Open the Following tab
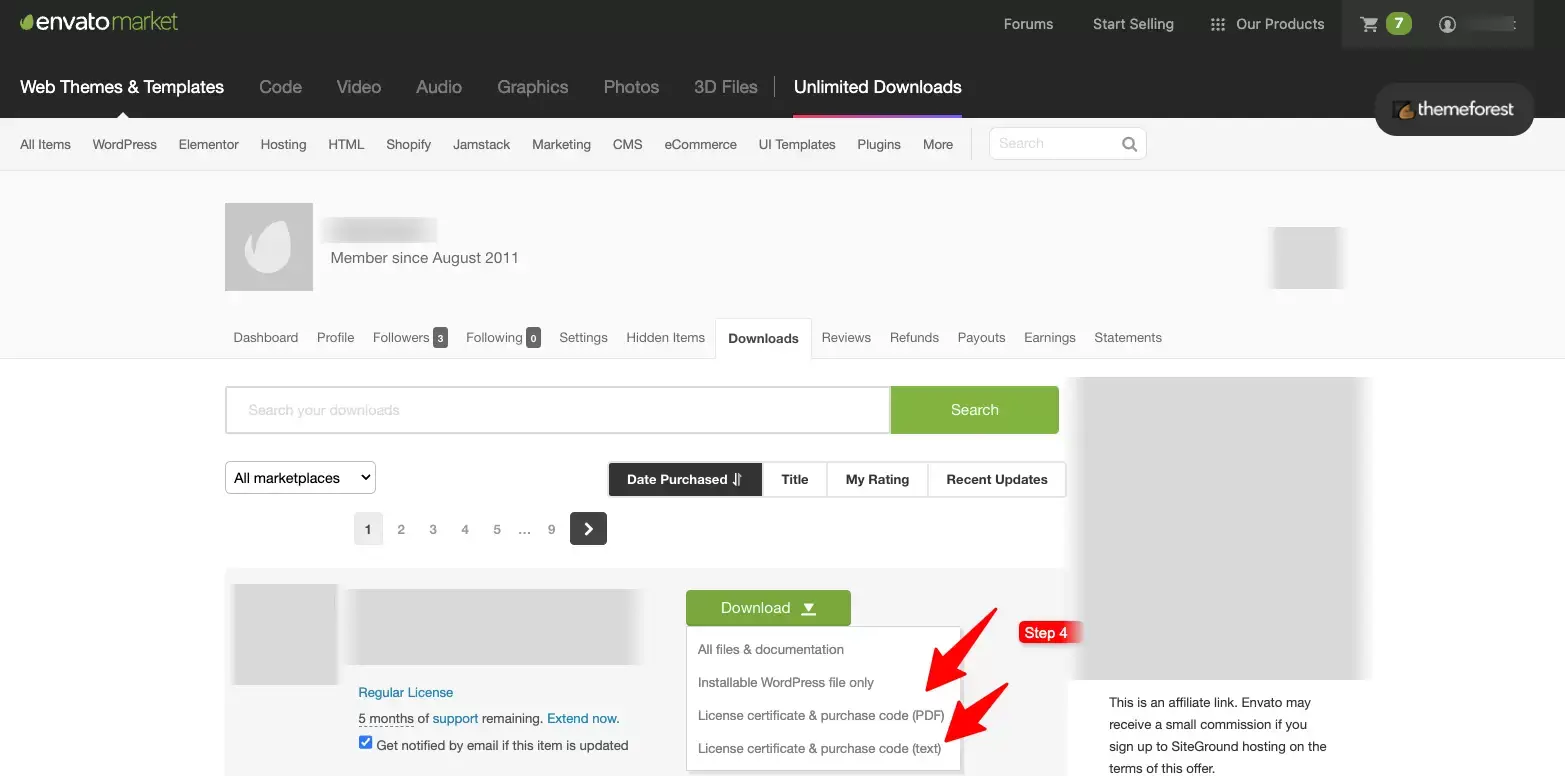Viewport: 1565px width, 776px height. pos(503,337)
